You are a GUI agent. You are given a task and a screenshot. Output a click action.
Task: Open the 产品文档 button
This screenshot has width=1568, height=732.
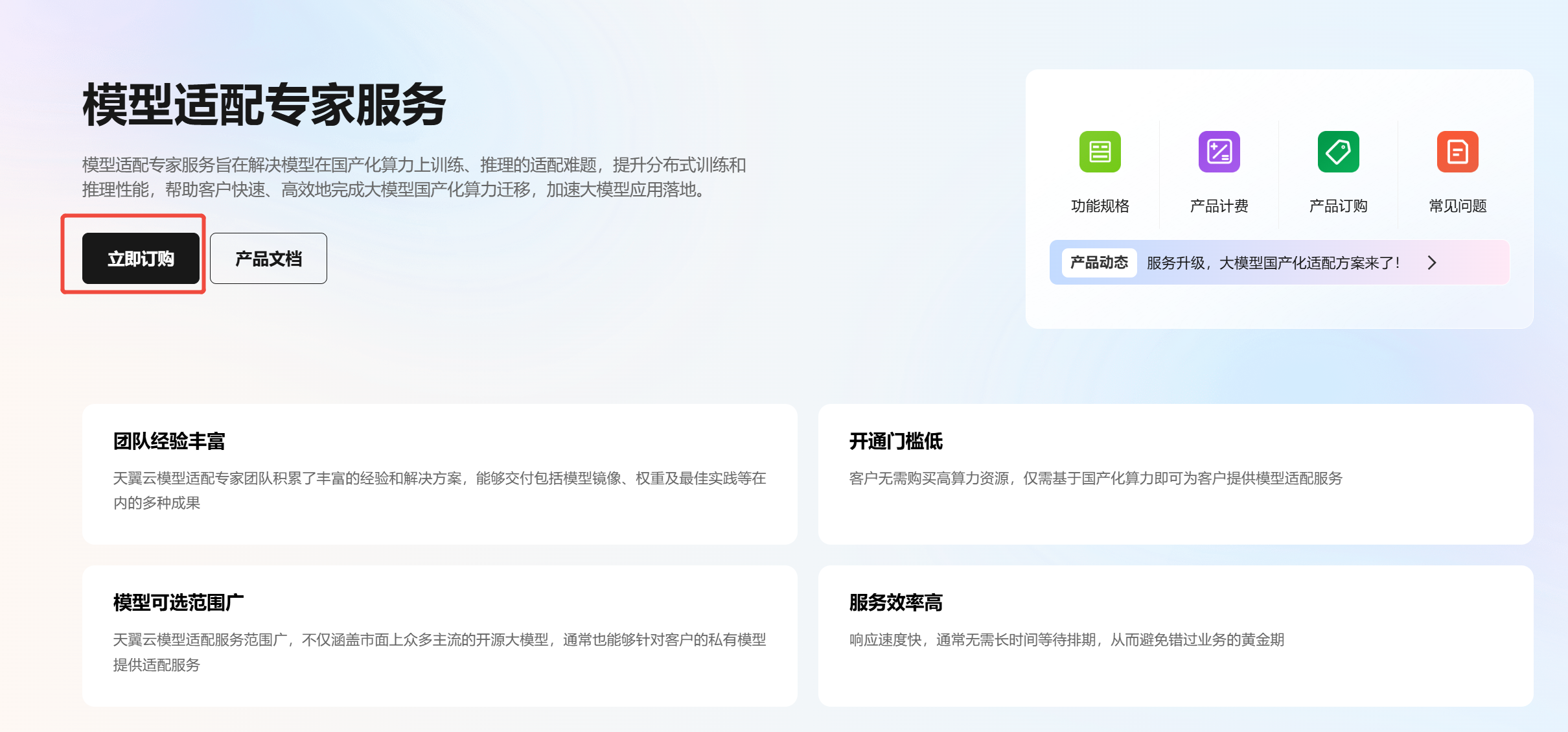click(268, 259)
